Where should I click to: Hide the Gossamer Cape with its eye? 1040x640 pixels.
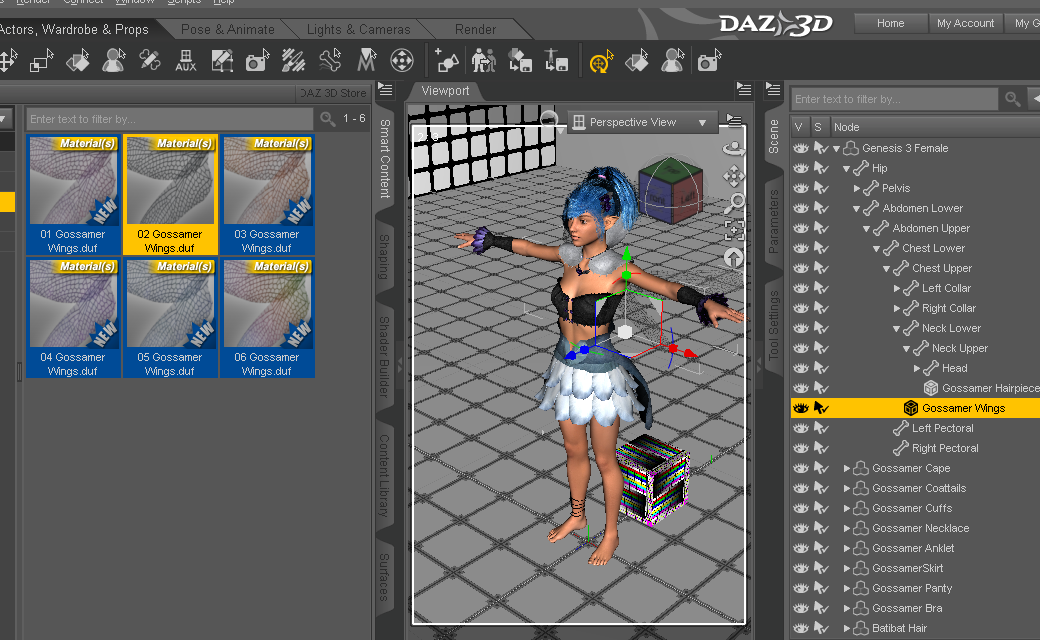pyautogui.click(x=801, y=468)
